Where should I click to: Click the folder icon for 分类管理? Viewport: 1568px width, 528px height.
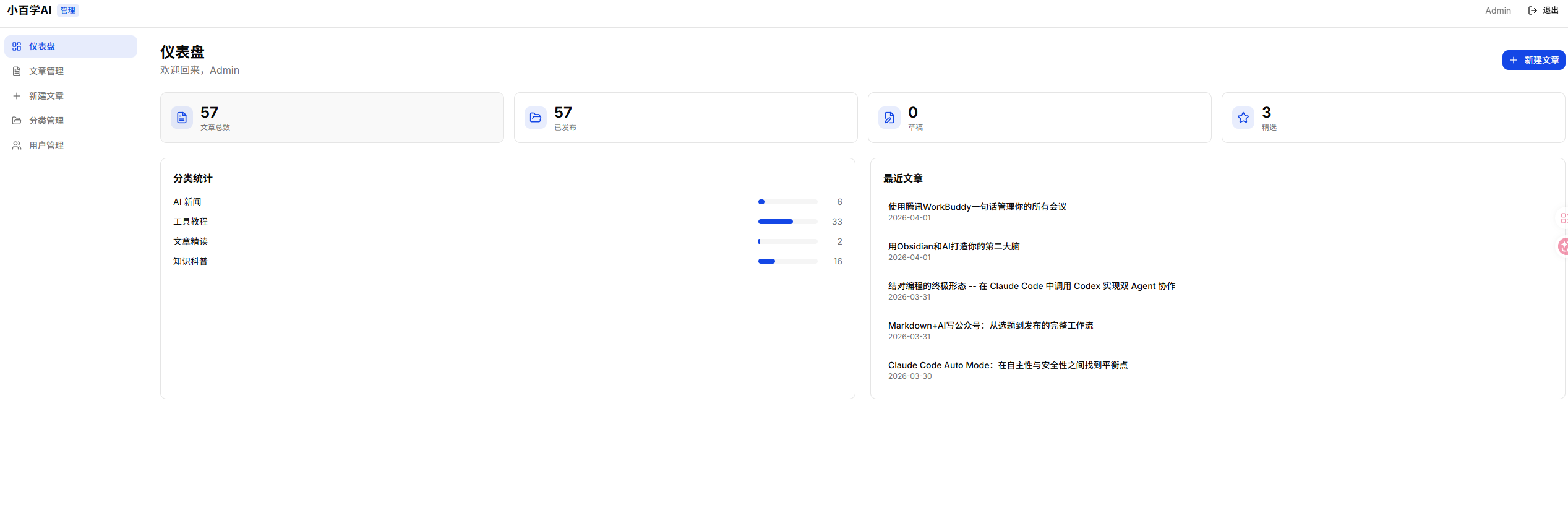pyautogui.click(x=17, y=121)
